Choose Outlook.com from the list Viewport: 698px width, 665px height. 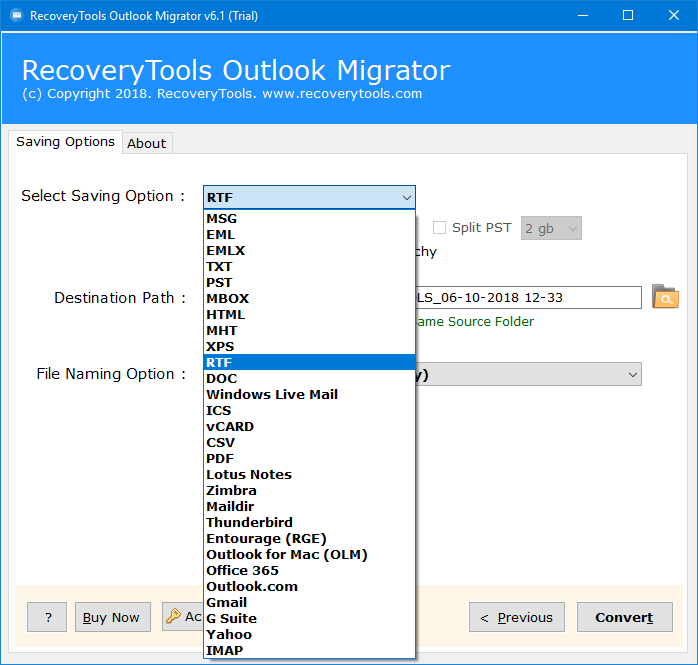[x=309, y=587]
